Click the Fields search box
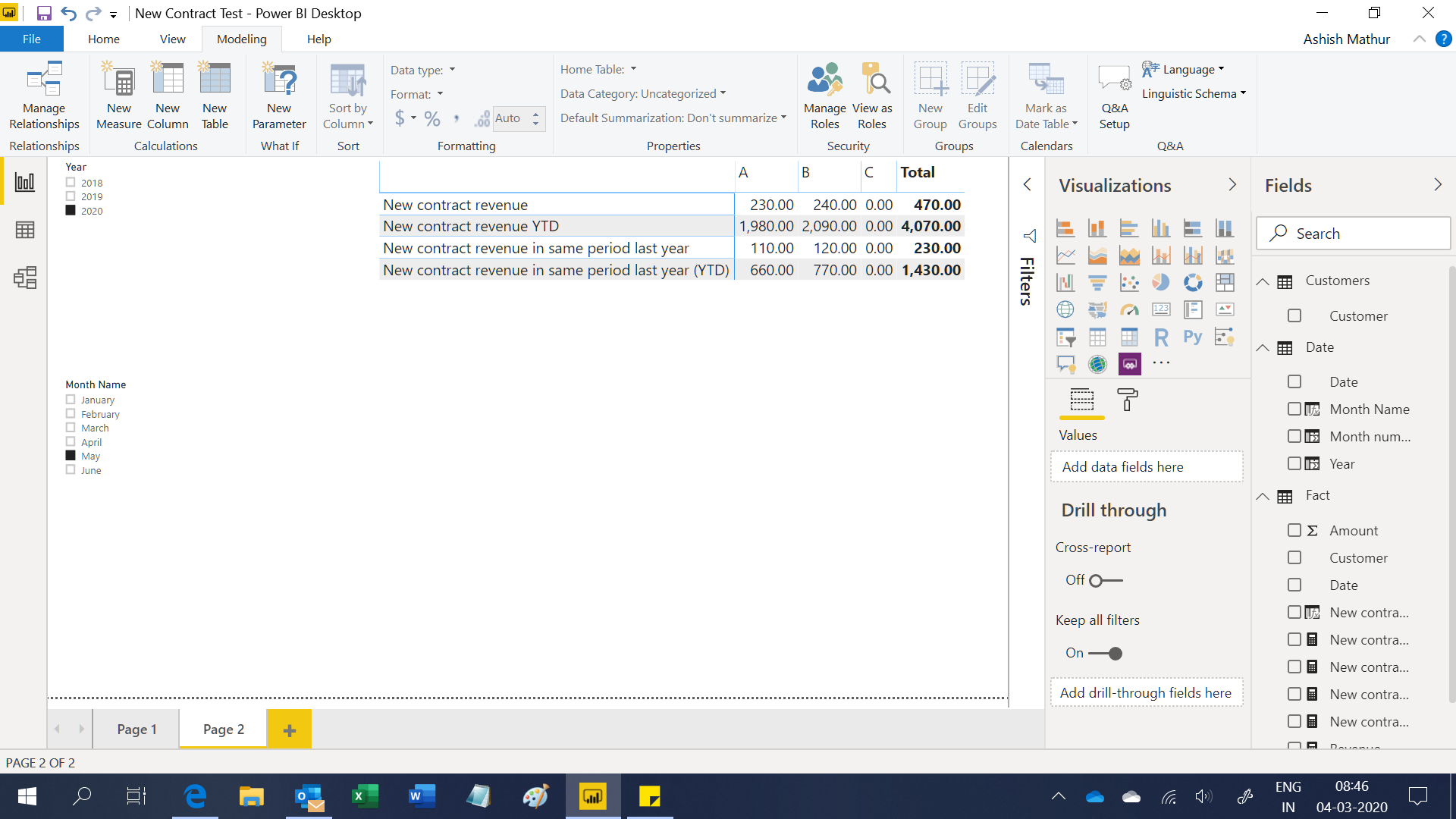The image size is (1456, 819). pyautogui.click(x=1354, y=234)
